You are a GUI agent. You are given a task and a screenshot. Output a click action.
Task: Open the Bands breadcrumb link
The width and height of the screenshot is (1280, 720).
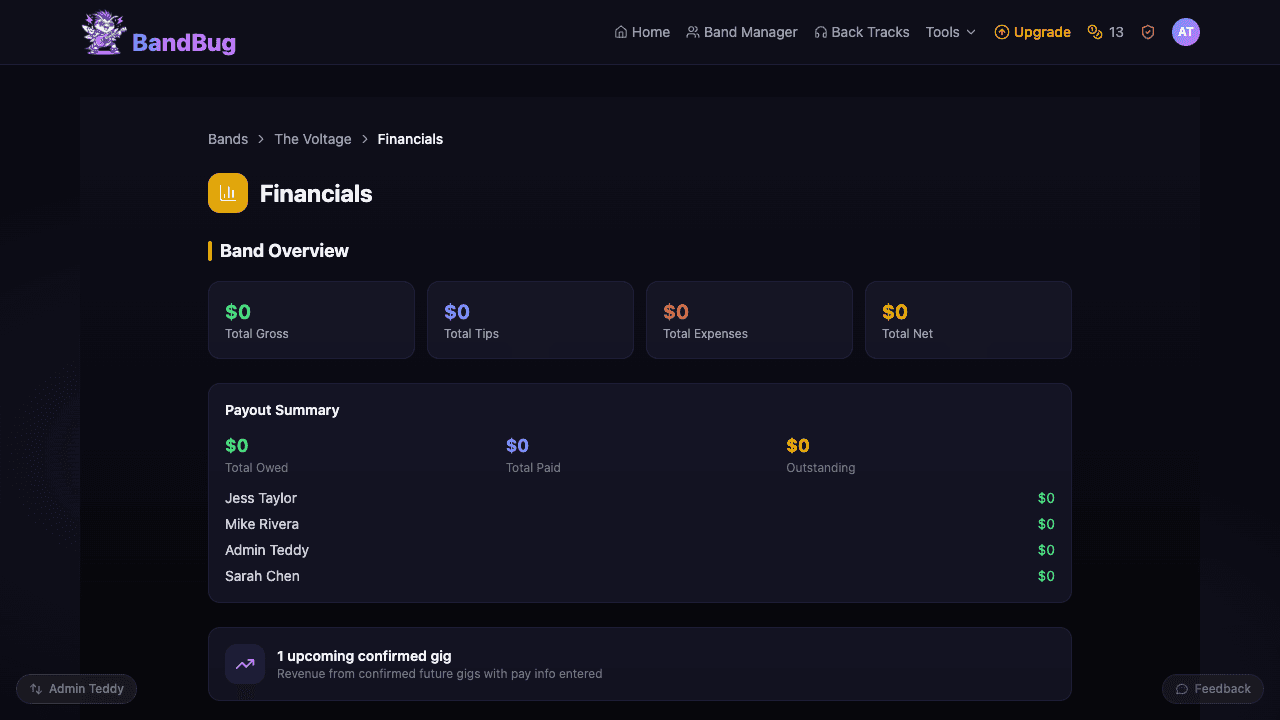227,138
